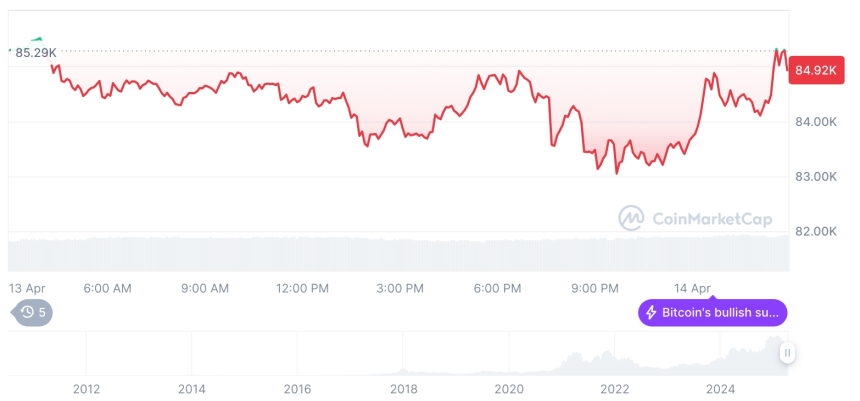Click the 9:00 AM time label
Viewport: 860px width, 401px height.
coord(205,288)
